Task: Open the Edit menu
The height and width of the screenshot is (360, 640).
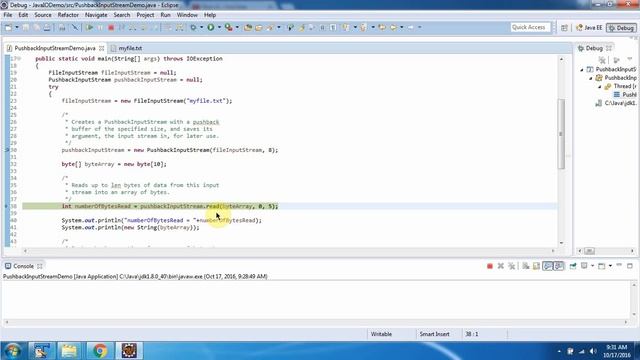Action: pos(23,15)
